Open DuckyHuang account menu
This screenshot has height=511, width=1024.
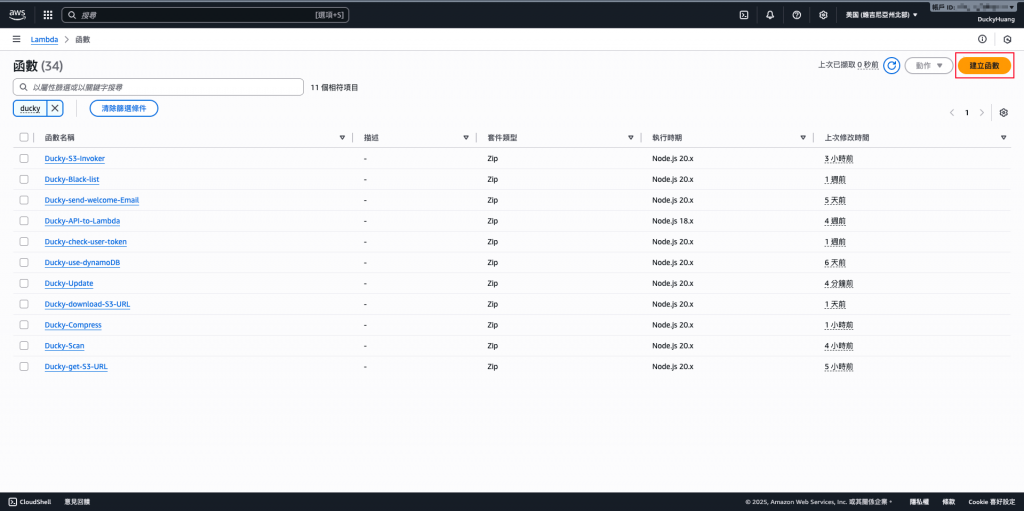pos(995,20)
